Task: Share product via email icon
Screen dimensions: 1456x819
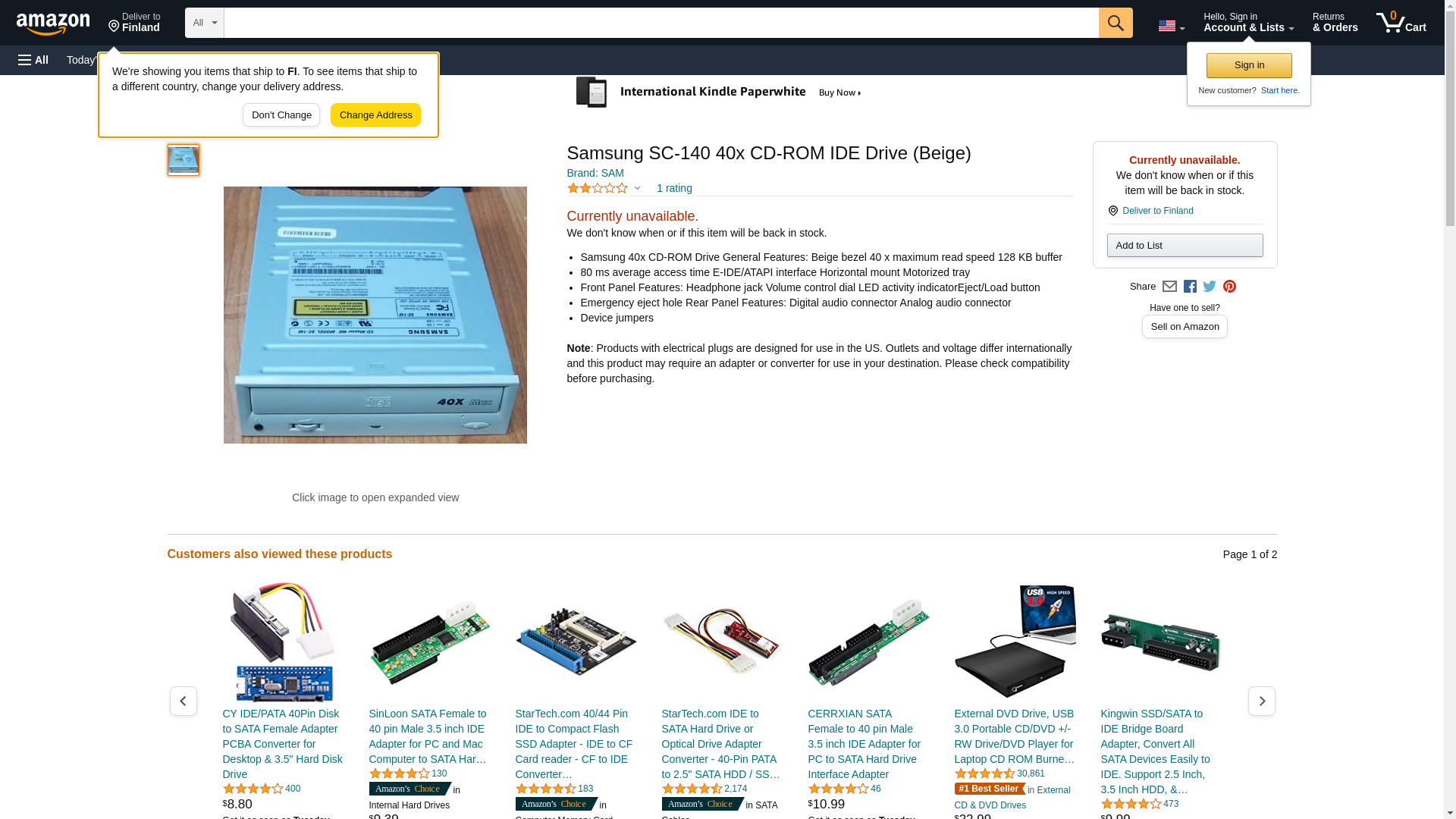Action: coord(1169,287)
